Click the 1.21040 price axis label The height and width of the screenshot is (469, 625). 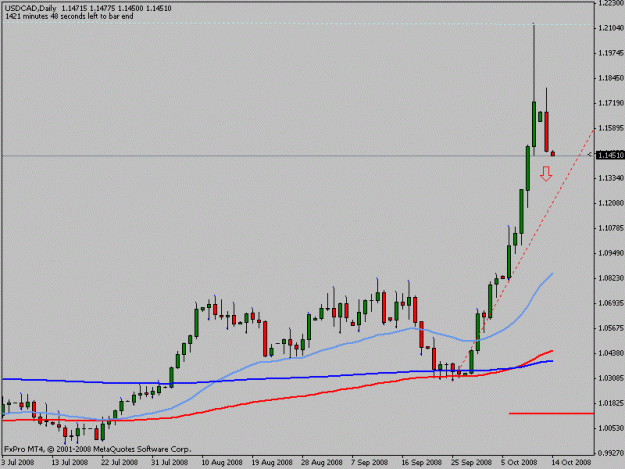(611, 28)
